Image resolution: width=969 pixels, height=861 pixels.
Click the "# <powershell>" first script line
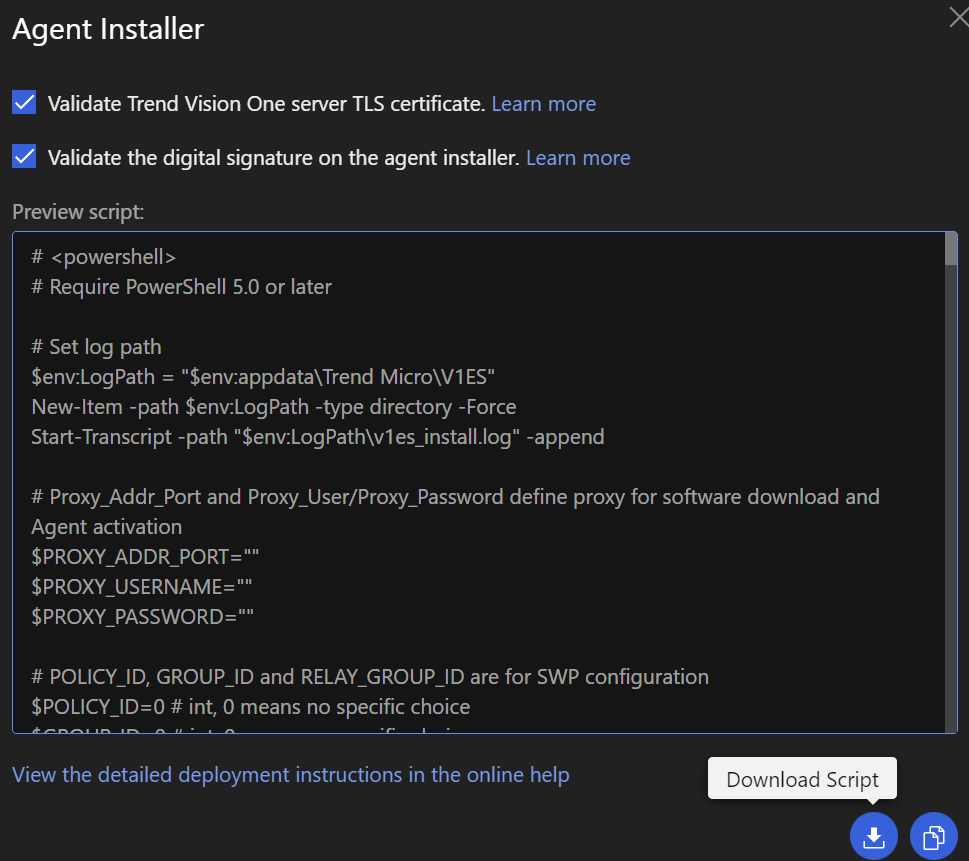(104, 257)
